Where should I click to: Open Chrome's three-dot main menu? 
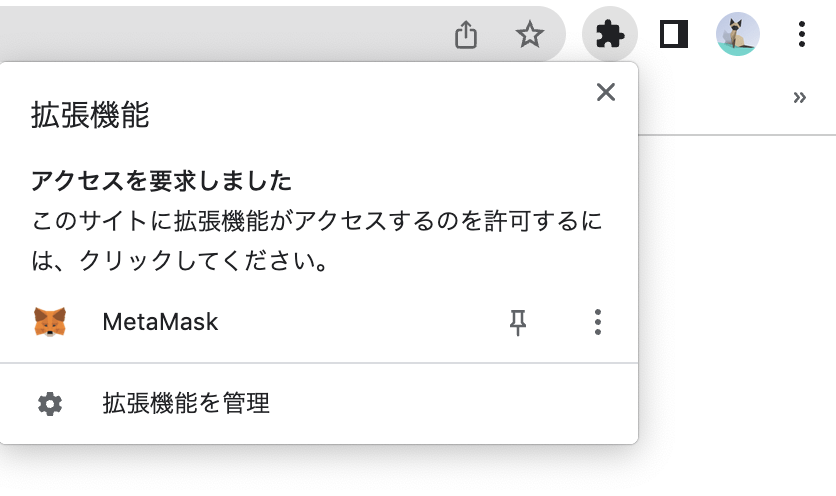(802, 35)
